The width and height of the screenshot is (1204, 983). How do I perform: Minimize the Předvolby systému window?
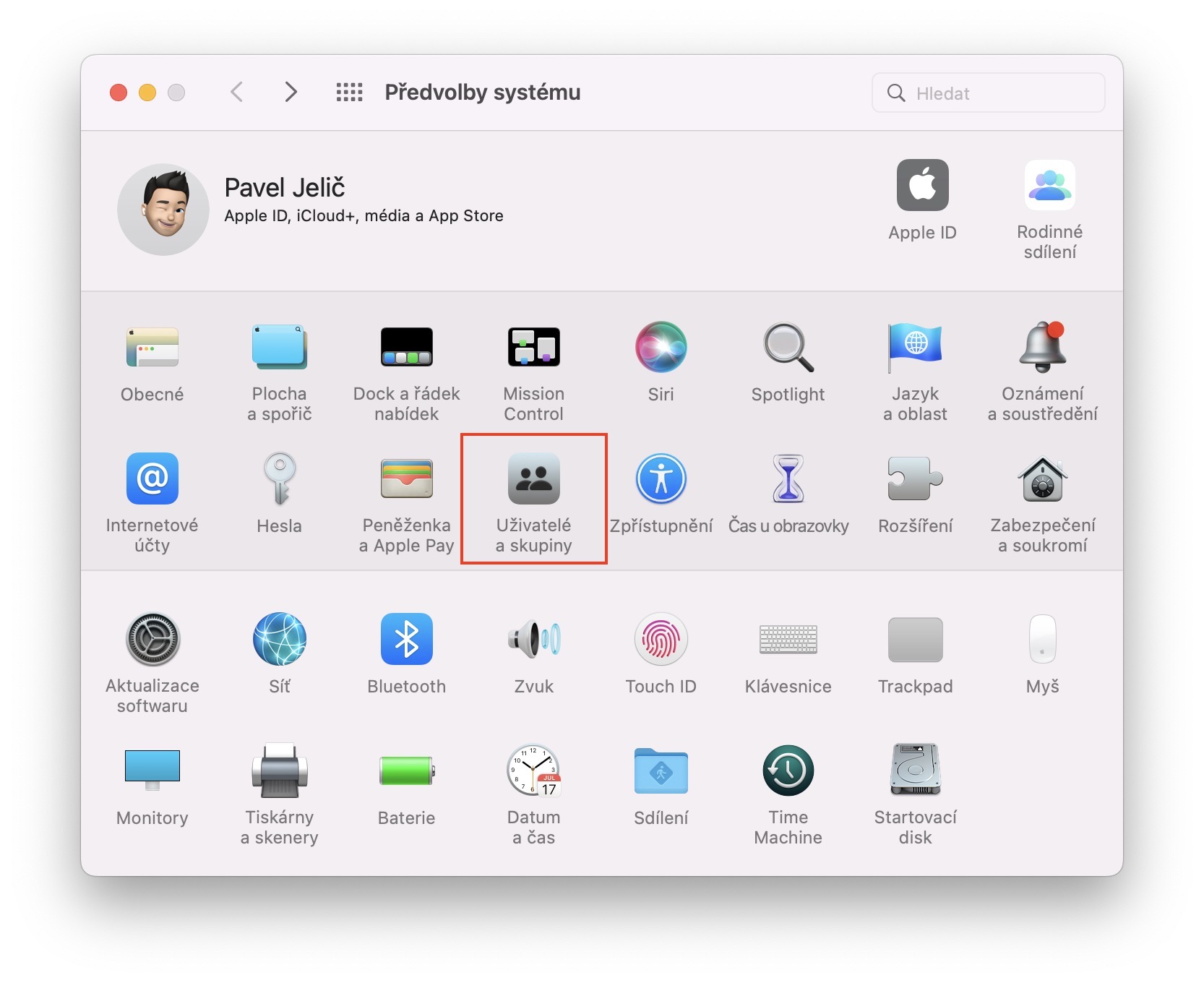point(147,93)
